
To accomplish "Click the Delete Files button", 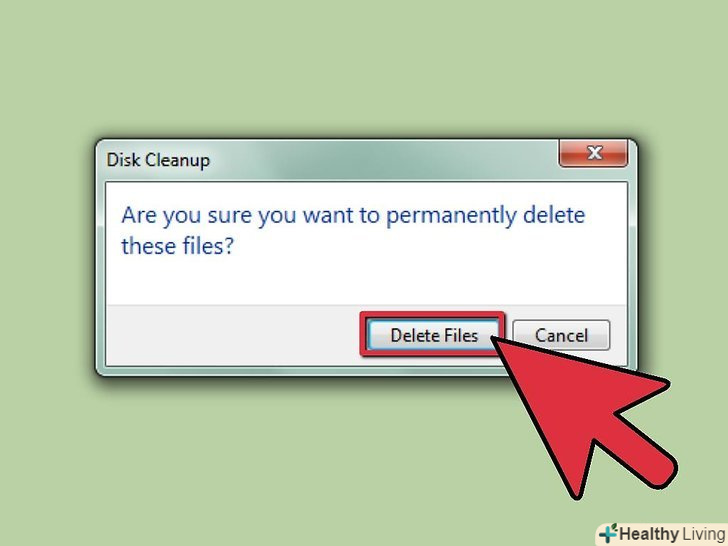I will [x=433, y=335].
